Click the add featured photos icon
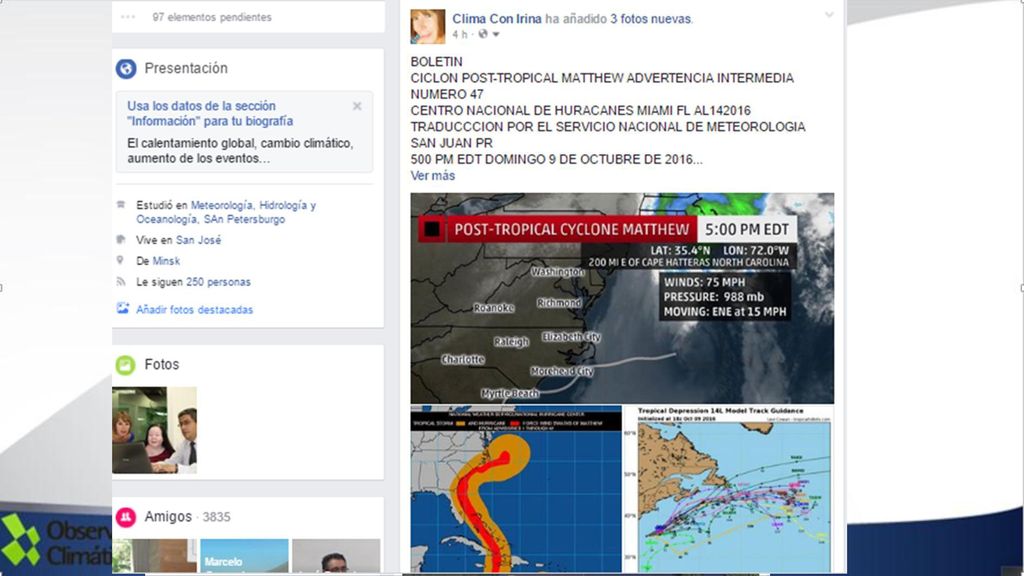The height and width of the screenshot is (576, 1024). (x=122, y=308)
